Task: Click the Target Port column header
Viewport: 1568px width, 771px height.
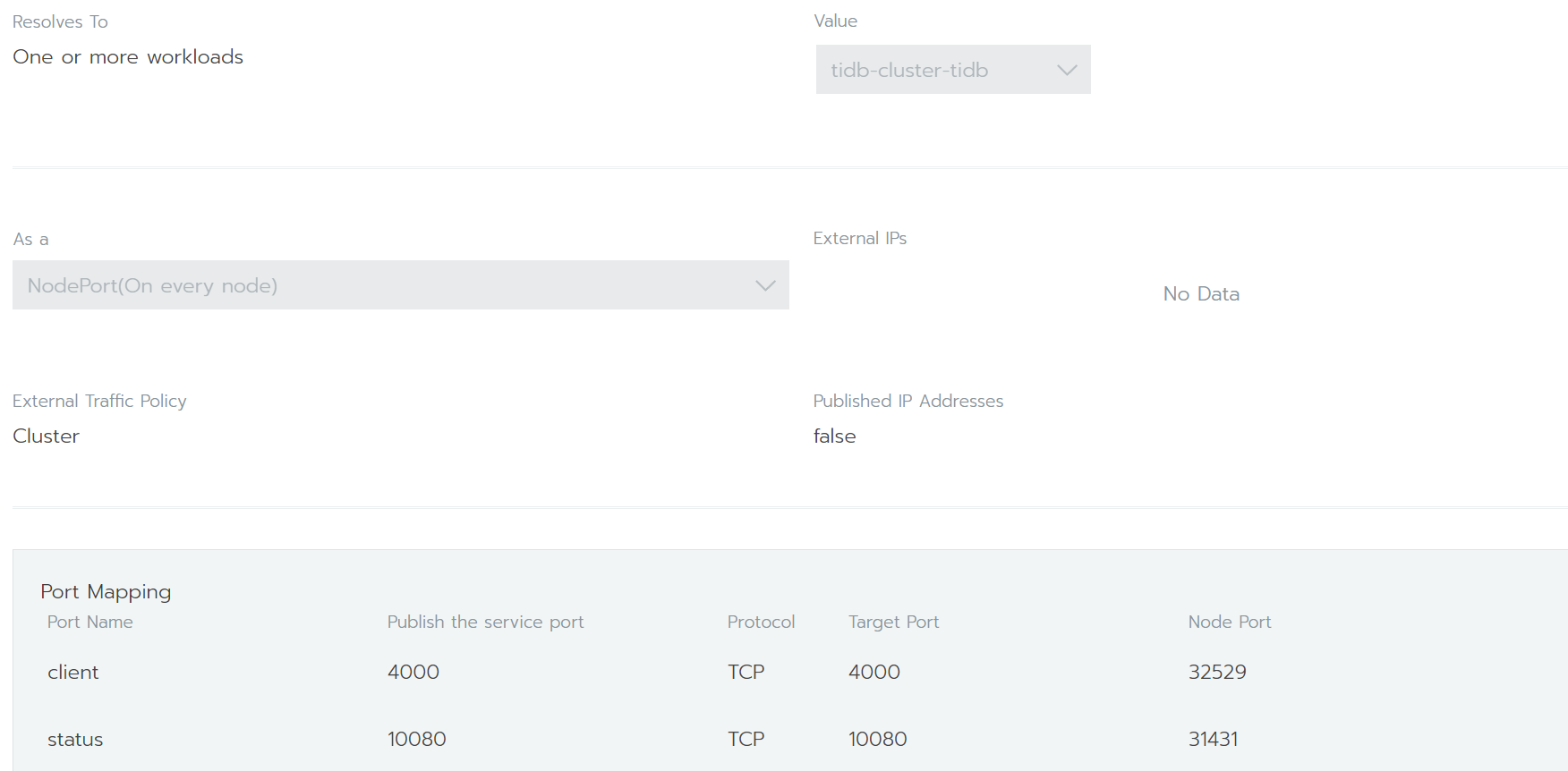Action: click(893, 622)
